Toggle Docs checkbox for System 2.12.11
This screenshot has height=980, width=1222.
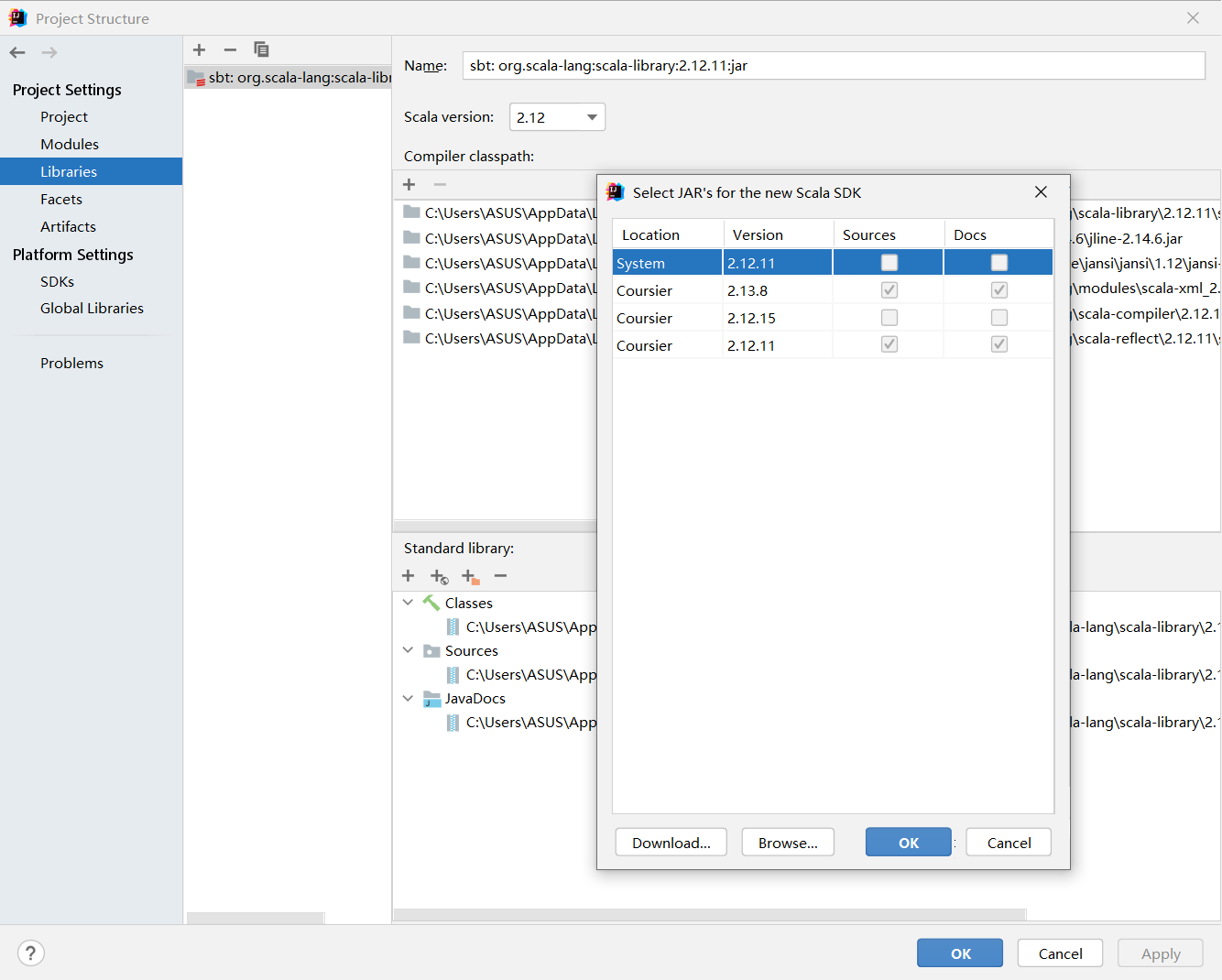998,263
